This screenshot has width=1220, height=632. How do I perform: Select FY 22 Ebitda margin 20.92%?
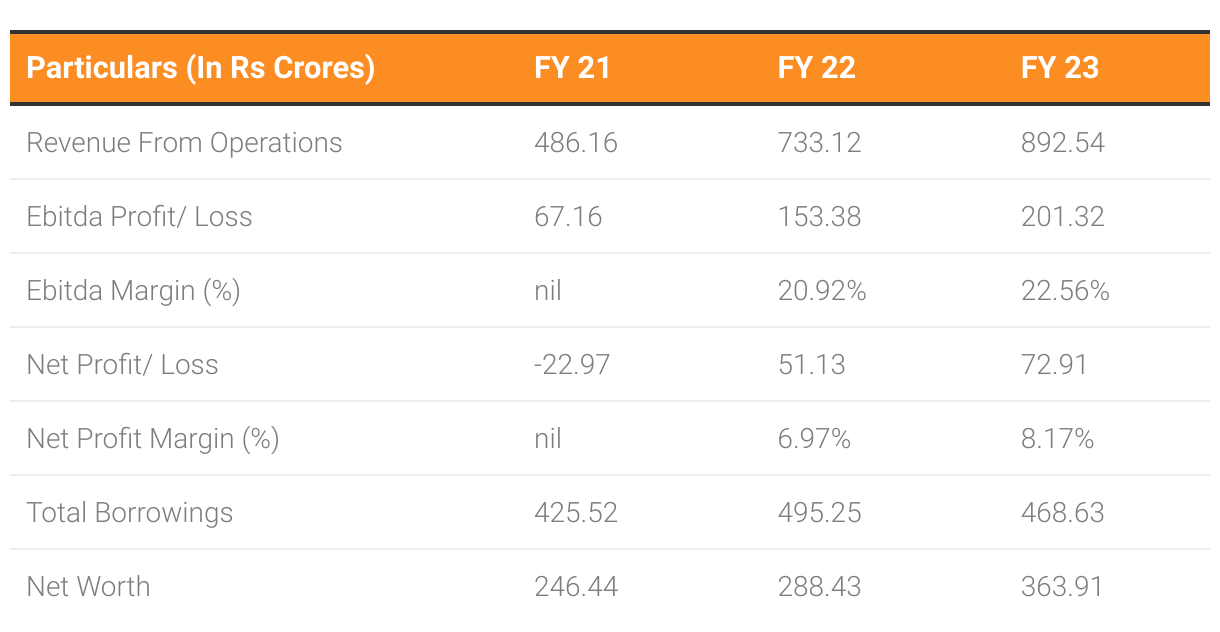point(822,291)
